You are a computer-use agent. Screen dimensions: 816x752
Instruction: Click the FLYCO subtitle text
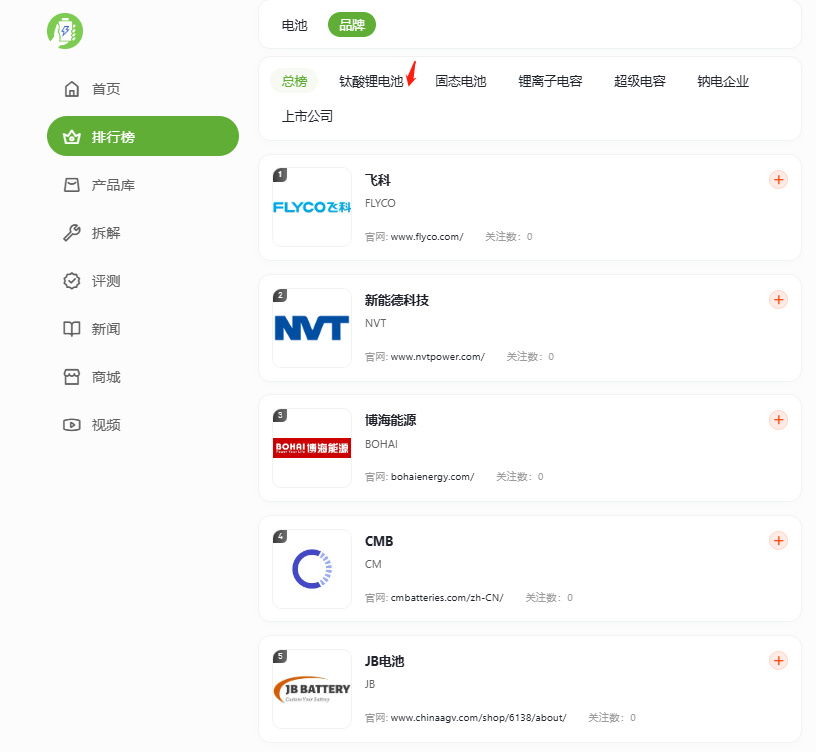(380, 203)
